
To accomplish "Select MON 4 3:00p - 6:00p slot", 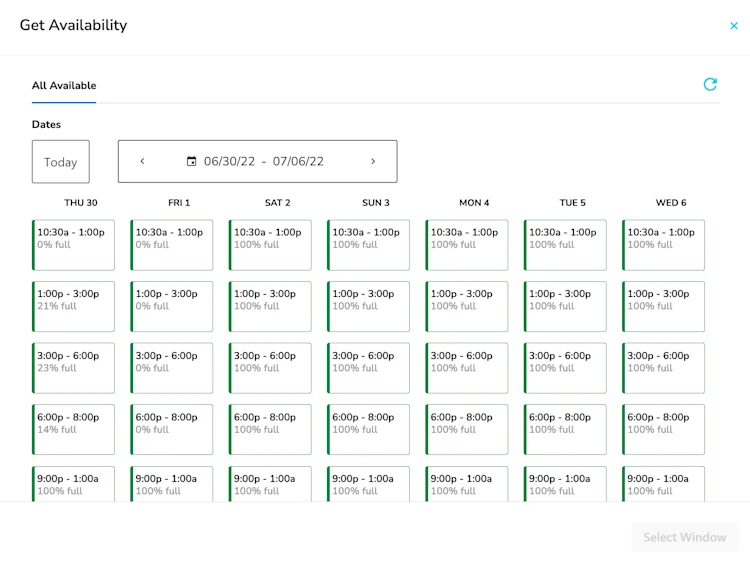I will pos(467,368).
